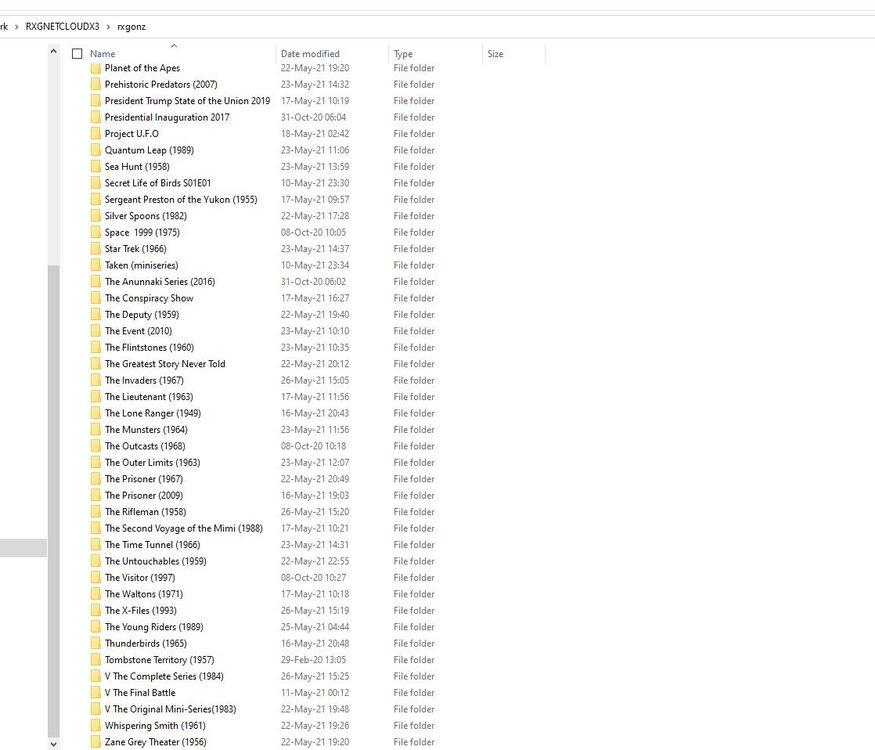The height and width of the screenshot is (750, 875).
Task: Select The Anunnaki Series (2016) folder icon
Action: pyautogui.click(x=96, y=282)
